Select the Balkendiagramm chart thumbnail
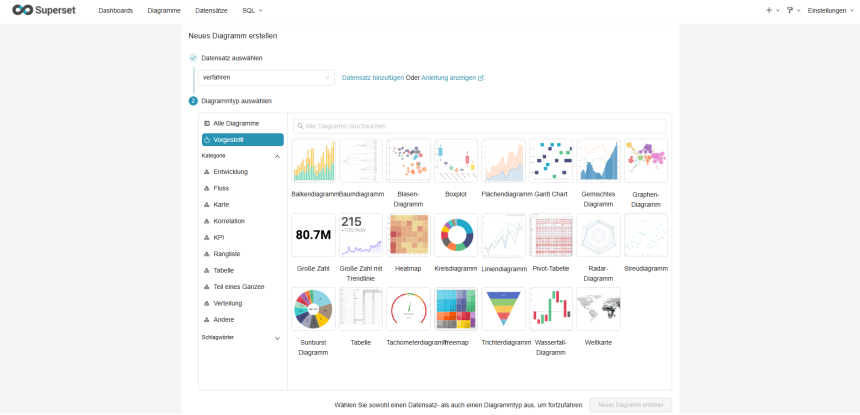 (x=313, y=161)
